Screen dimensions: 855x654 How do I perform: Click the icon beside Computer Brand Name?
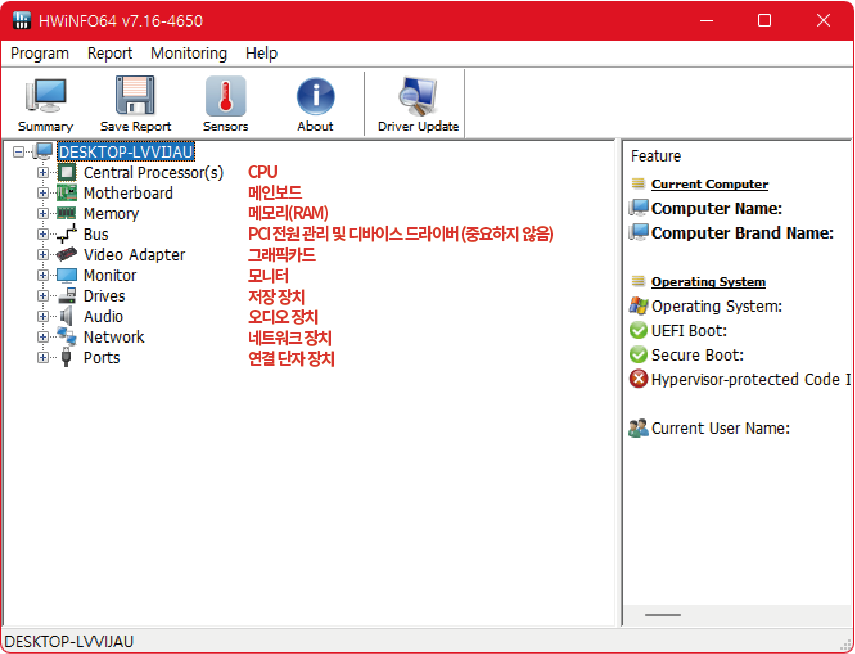click(639, 232)
